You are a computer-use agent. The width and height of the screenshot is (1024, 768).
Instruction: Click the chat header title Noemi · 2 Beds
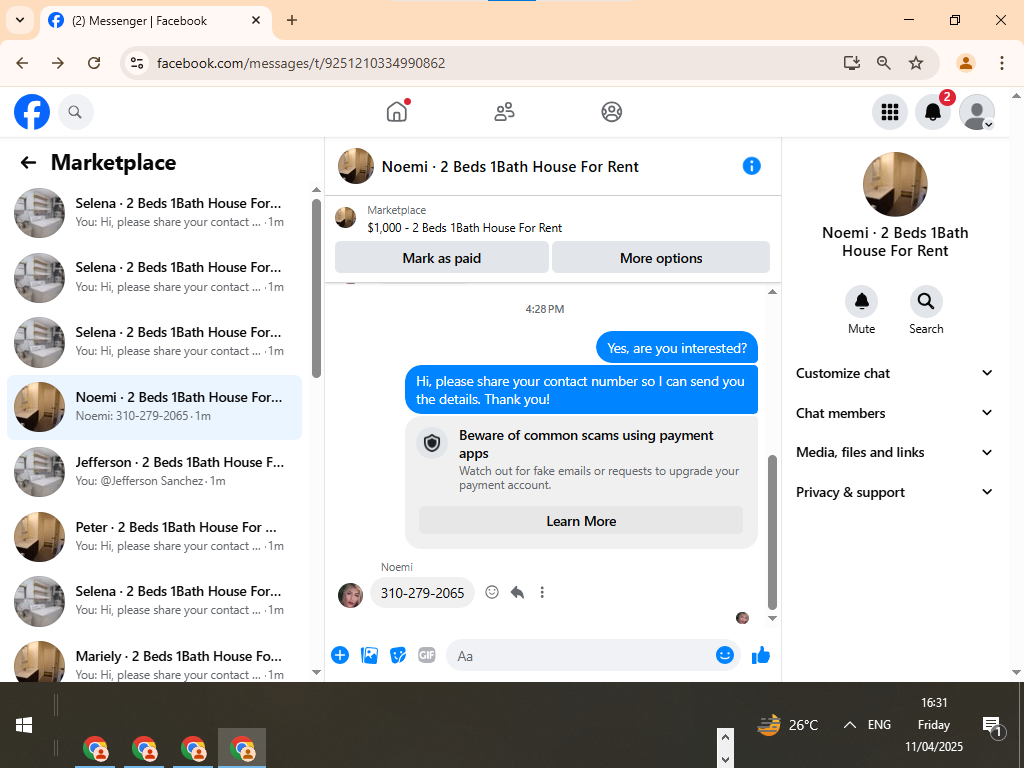[x=510, y=167]
